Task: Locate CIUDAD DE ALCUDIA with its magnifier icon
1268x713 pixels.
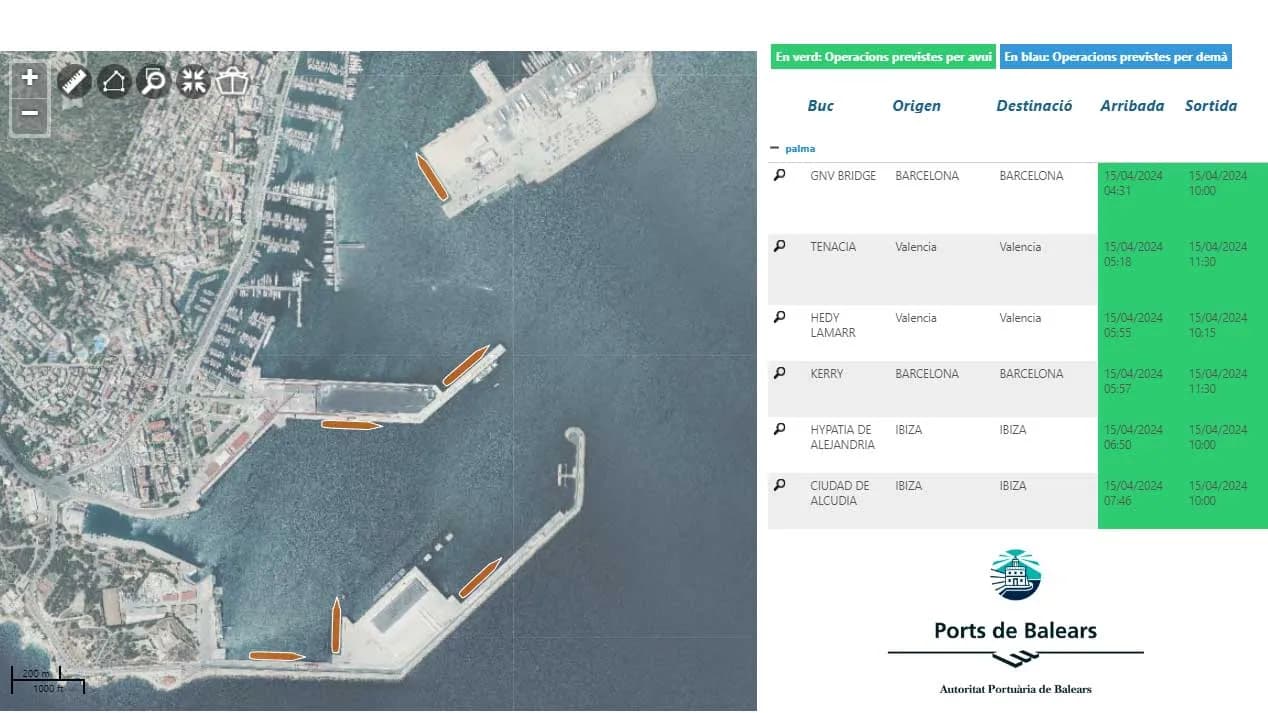Action: click(x=780, y=485)
